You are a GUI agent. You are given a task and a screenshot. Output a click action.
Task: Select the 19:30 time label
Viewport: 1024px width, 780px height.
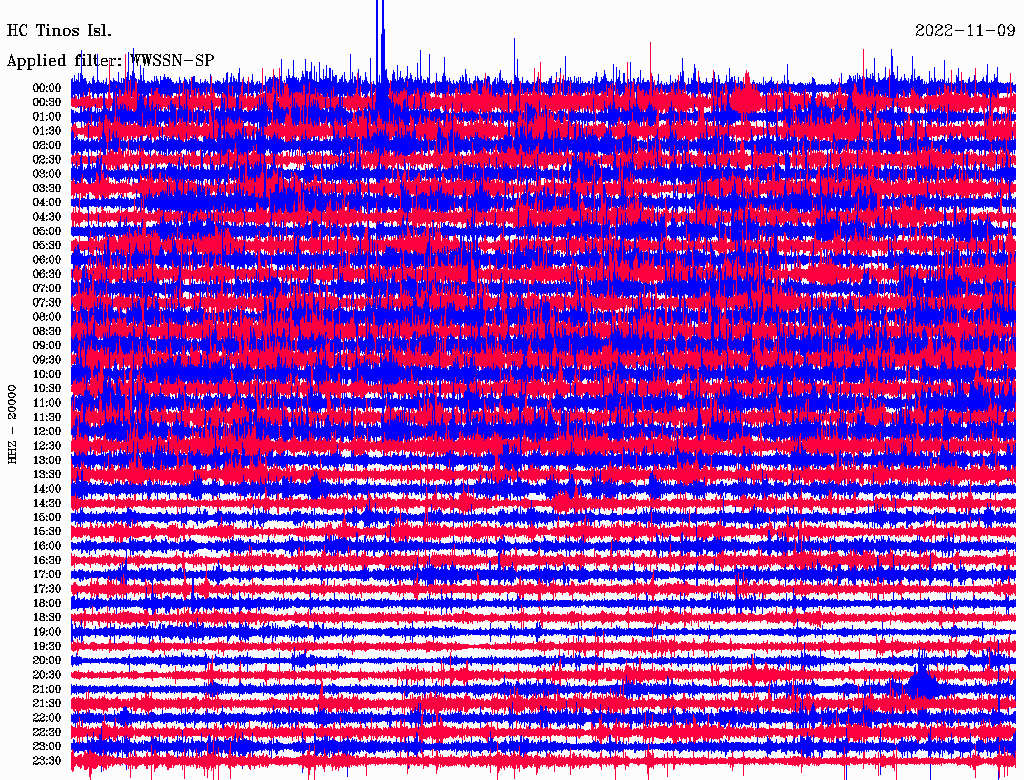coord(47,646)
